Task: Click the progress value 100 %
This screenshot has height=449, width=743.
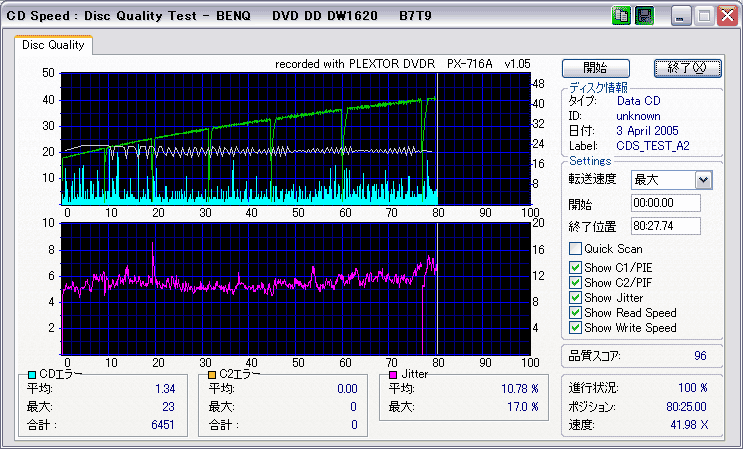Action: [693, 388]
